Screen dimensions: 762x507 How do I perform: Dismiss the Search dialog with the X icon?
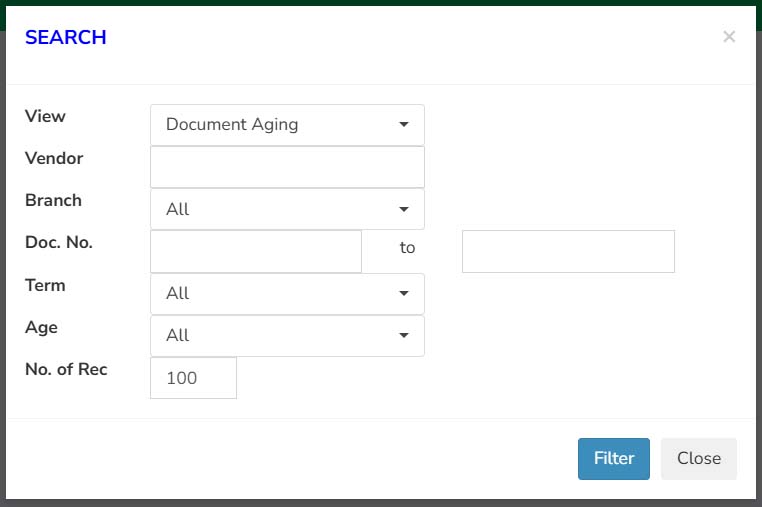(728, 36)
